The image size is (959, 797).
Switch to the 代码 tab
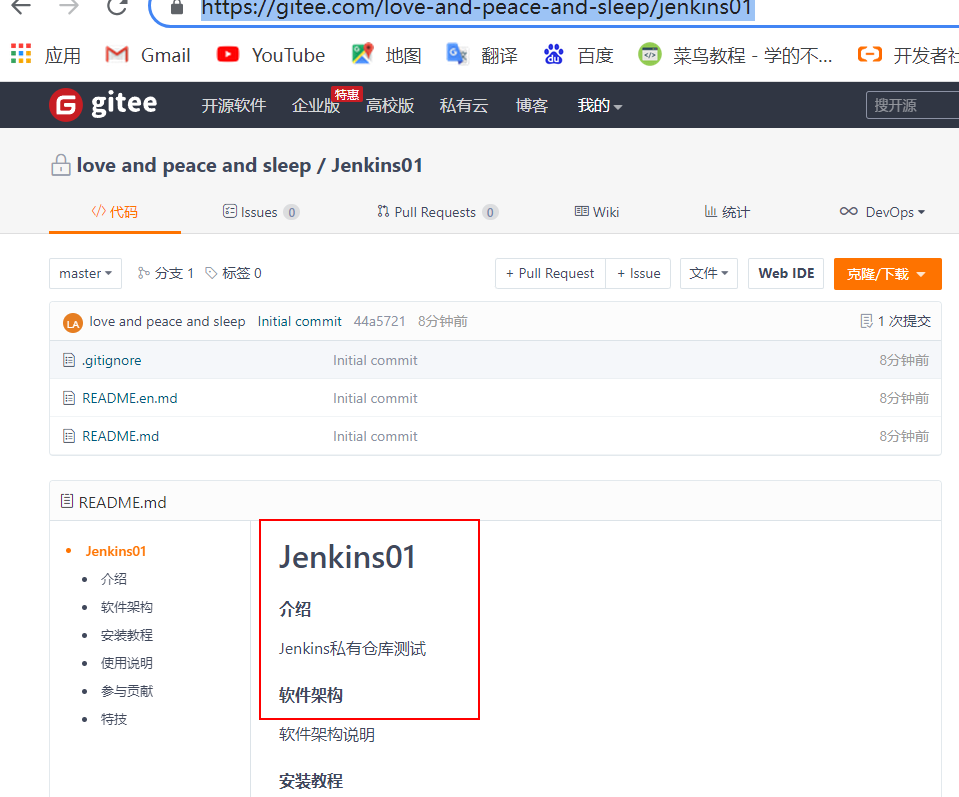point(114,211)
